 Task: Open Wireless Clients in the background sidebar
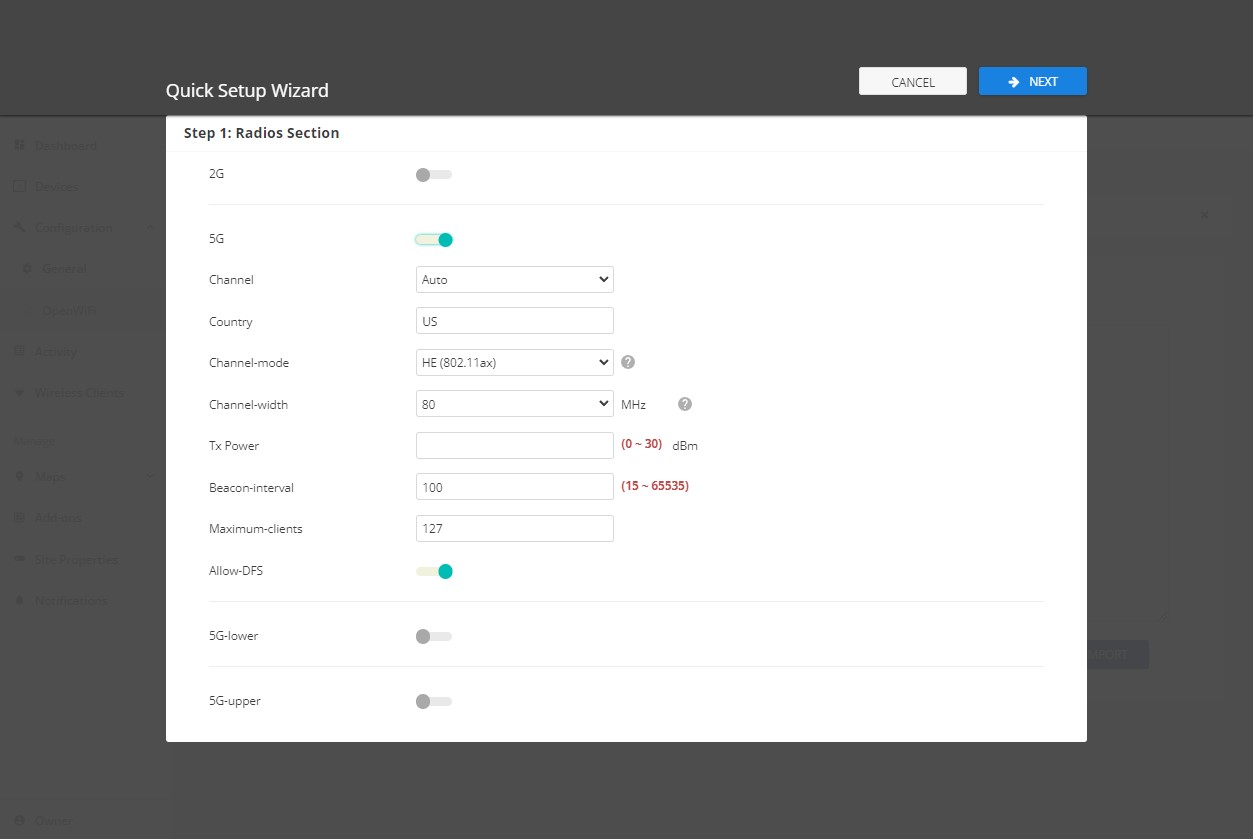[80, 393]
